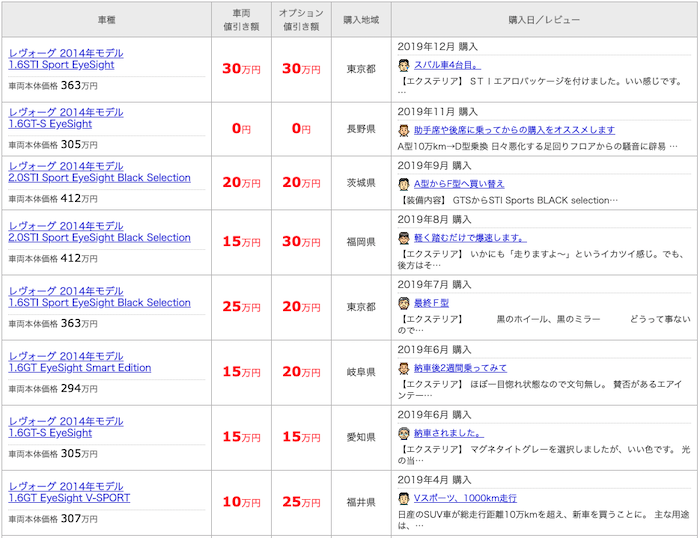Open the review titled 最終Ｆ型

click(431, 303)
